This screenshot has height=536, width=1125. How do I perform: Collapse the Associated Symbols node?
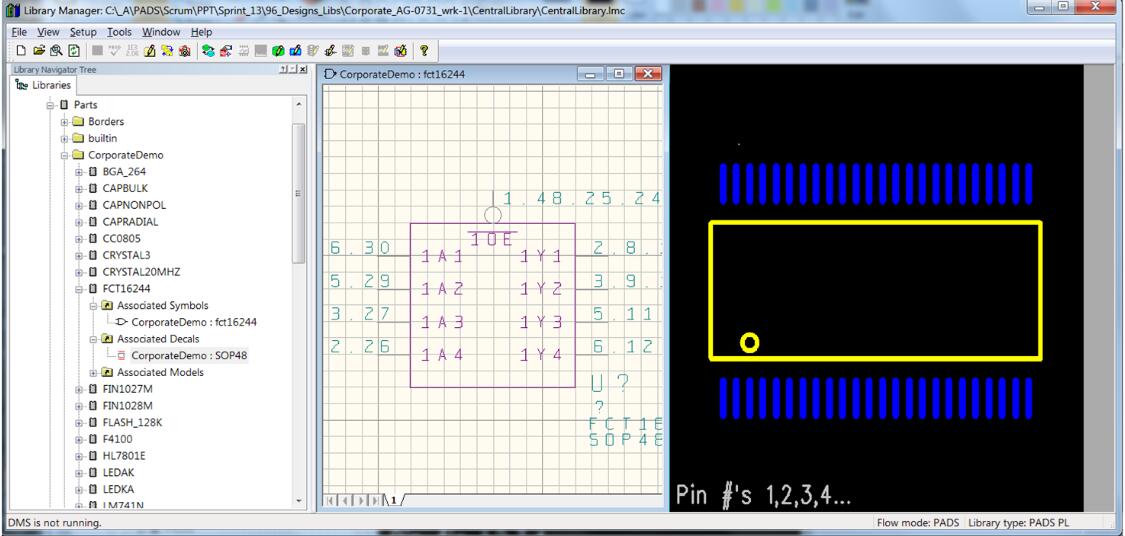click(93, 306)
